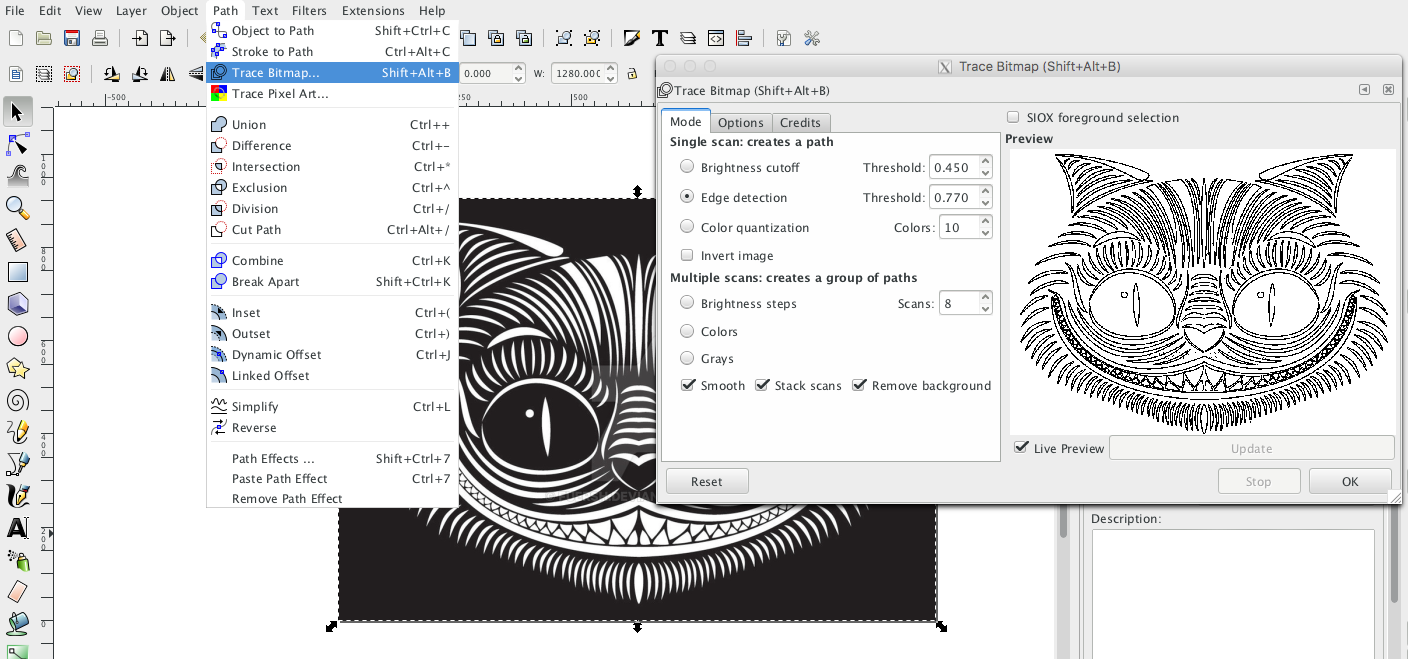Click the New document icon
Viewport: 1408px width, 659px height.
point(16,38)
